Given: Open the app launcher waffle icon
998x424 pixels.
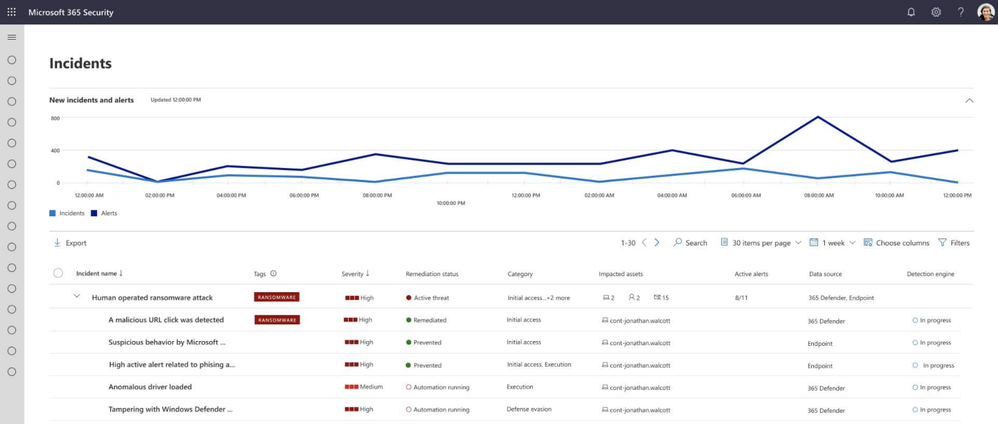Looking at the screenshot, I should (x=11, y=12).
